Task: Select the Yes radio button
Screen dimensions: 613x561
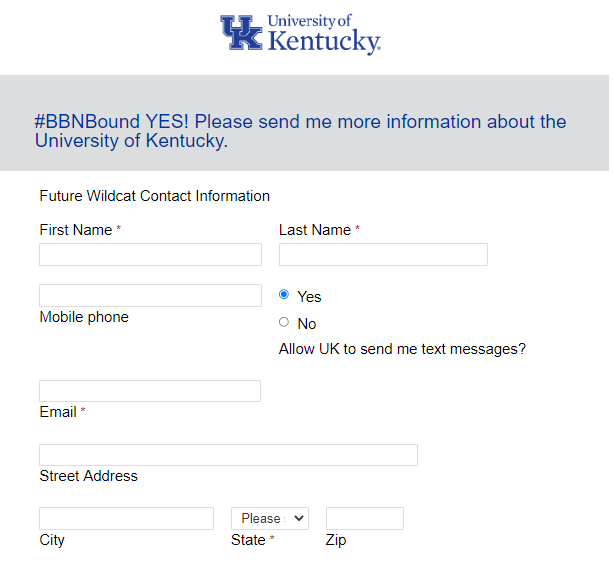Action: coord(284,295)
